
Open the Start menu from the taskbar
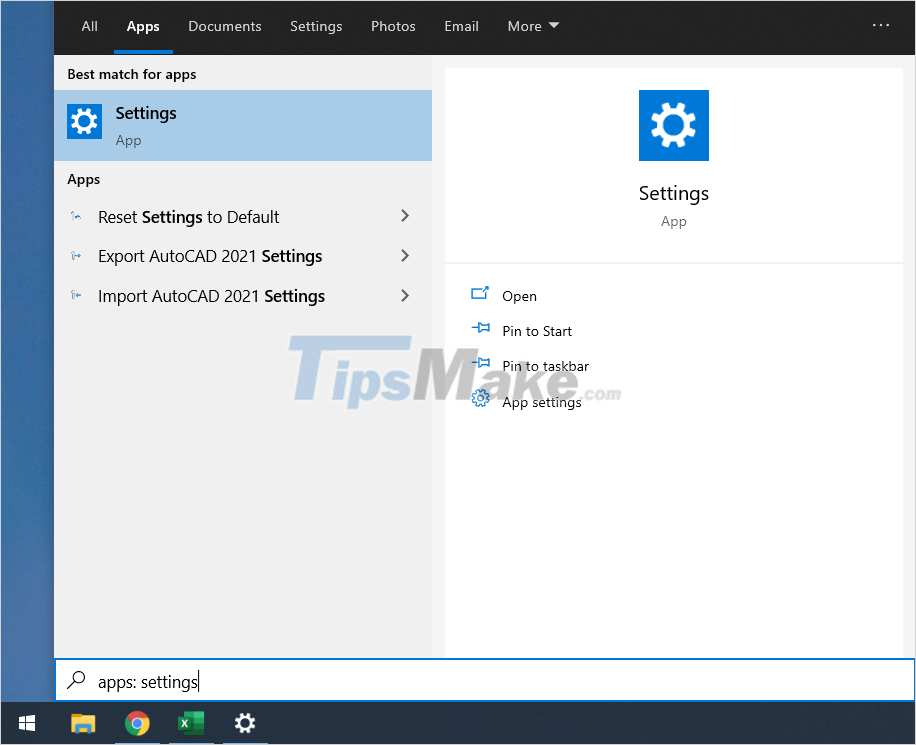[25, 722]
